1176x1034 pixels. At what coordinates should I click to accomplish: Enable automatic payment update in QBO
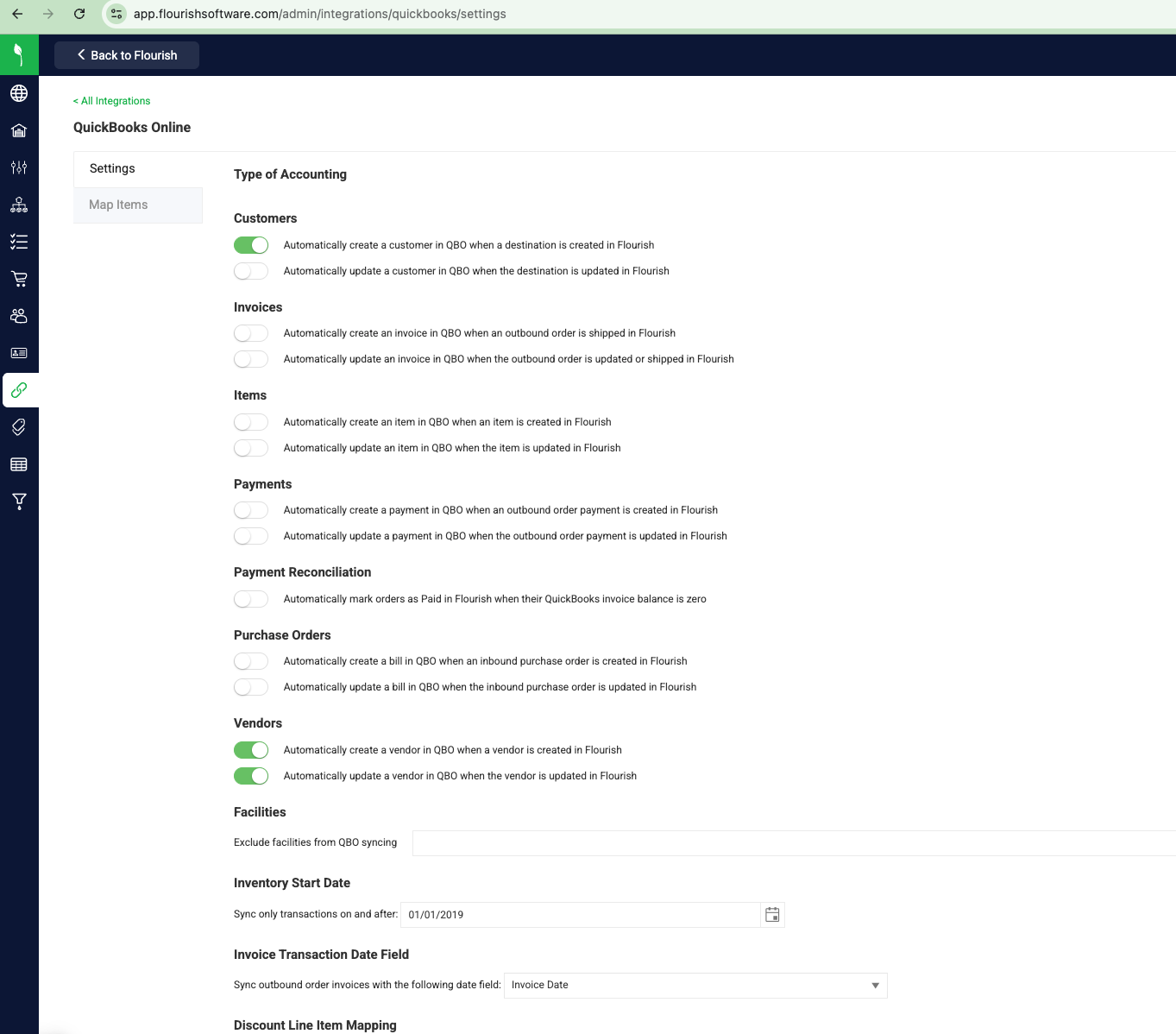[251, 536]
